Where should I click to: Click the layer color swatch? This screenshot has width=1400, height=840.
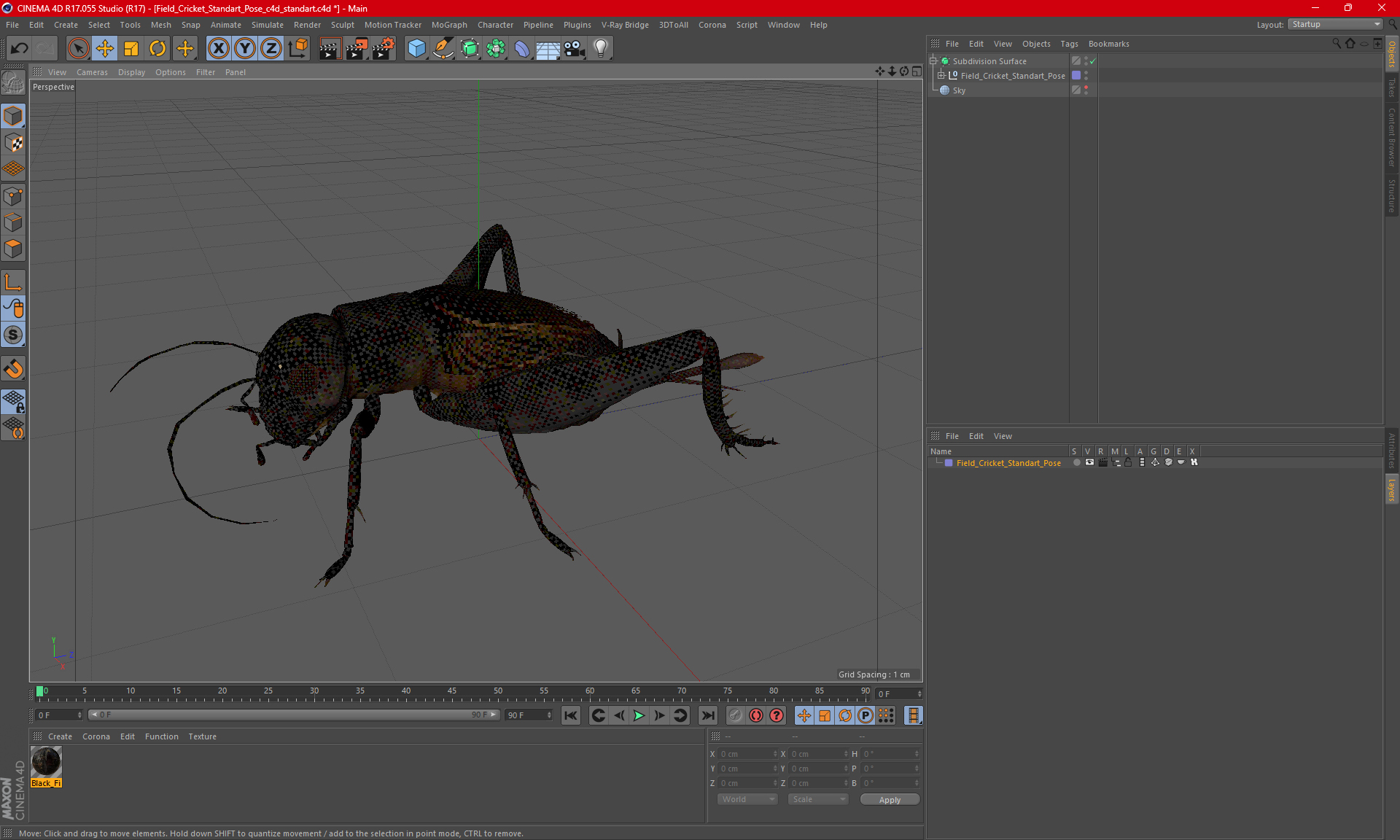pos(949,463)
